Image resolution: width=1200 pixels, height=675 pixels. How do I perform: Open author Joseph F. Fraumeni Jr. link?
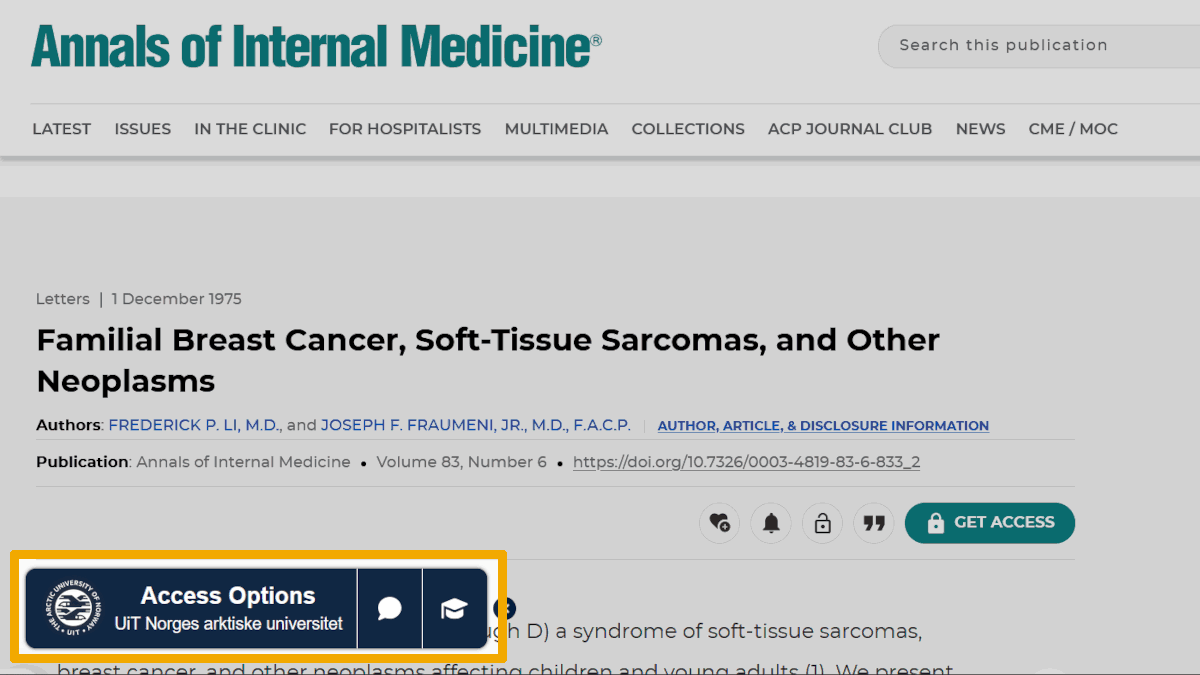pyautogui.click(x=476, y=425)
